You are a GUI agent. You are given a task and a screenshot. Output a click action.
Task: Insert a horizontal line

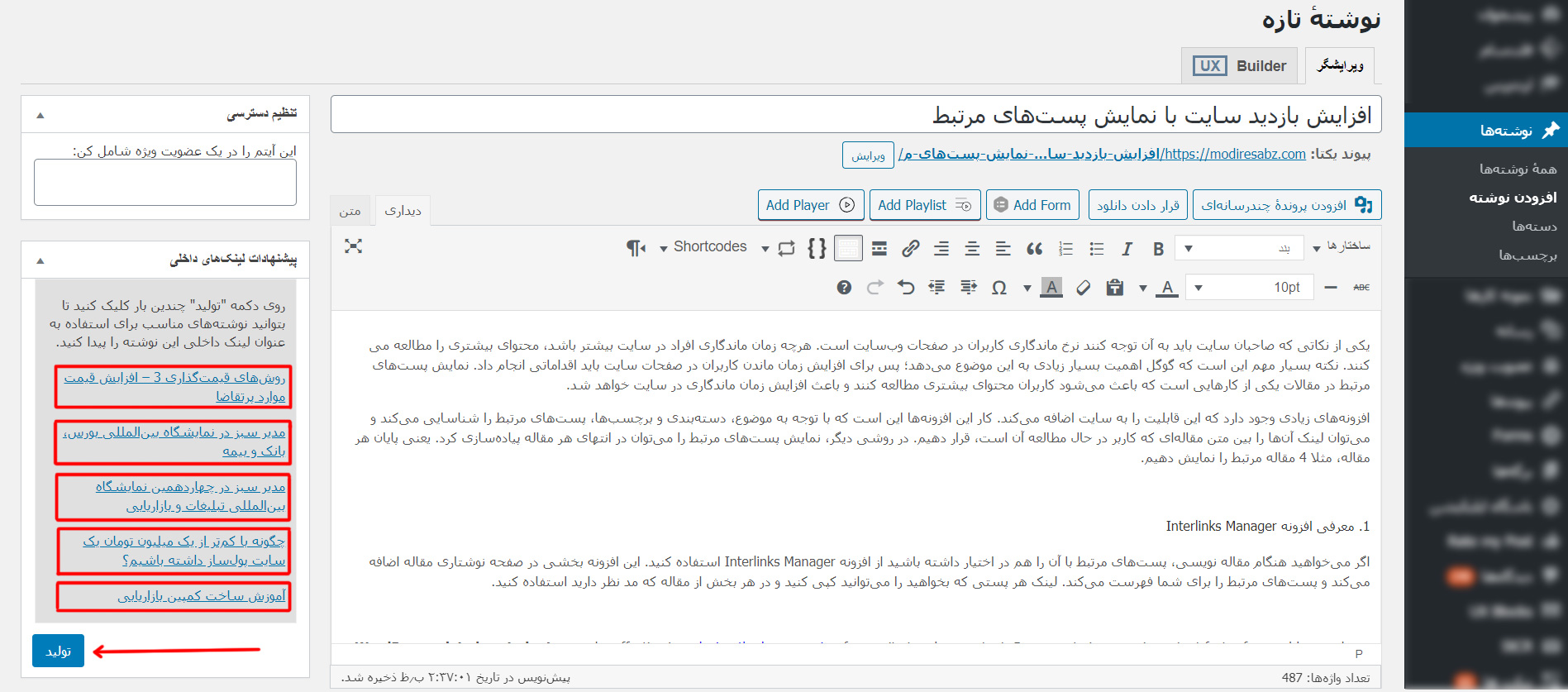pyautogui.click(x=1331, y=288)
